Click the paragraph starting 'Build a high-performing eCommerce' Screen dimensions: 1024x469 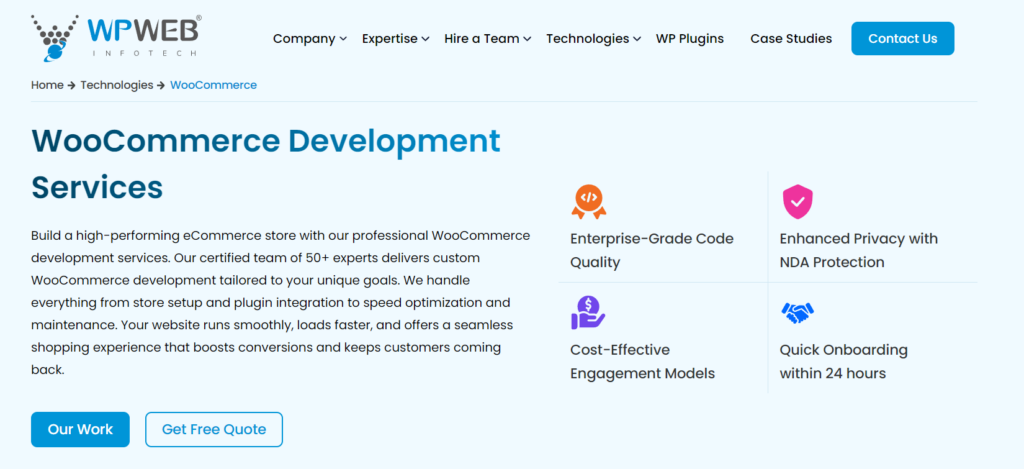[280, 302]
